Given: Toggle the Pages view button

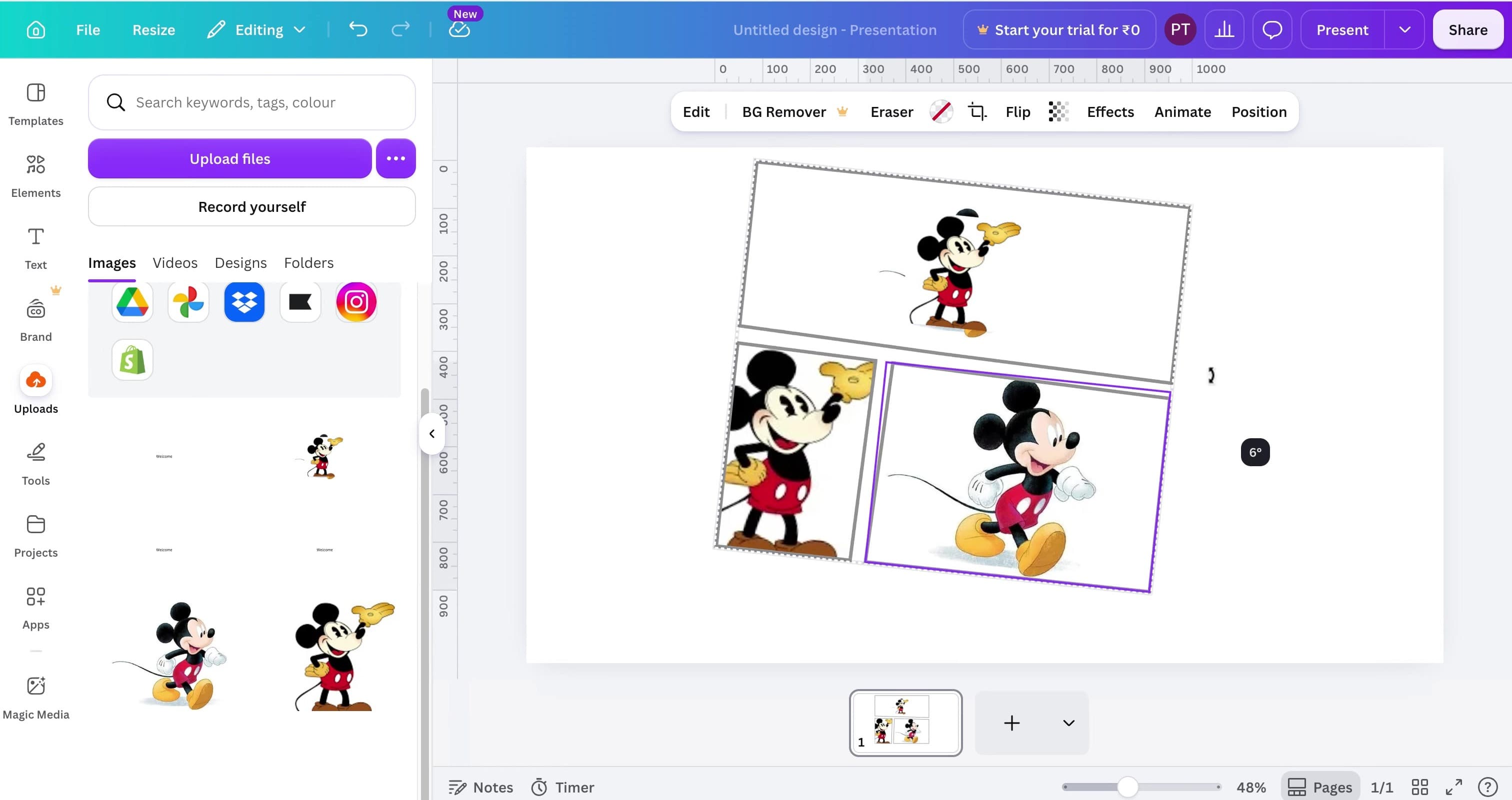Looking at the screenshot, I should click(1320, 787).
